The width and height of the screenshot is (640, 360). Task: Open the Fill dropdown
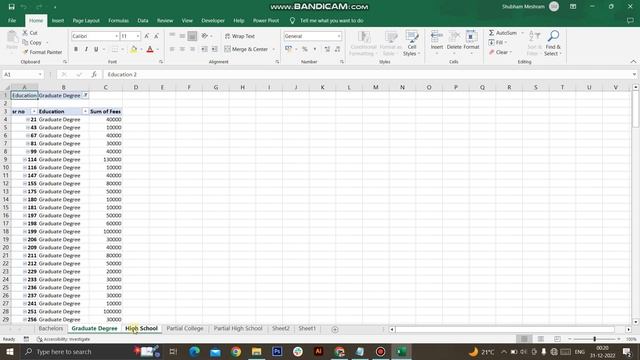498,42
